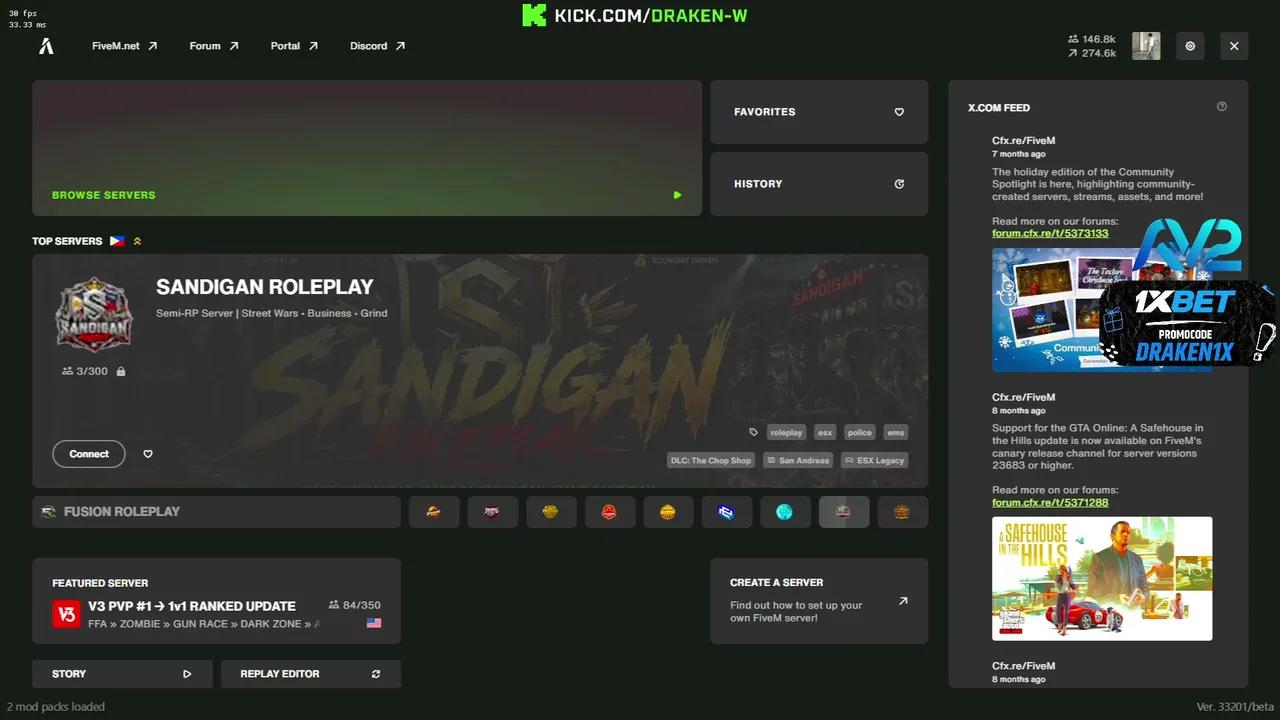Click the green play arrow in Browse Servers
The image size is (1280, 720).
click(677, 195)
